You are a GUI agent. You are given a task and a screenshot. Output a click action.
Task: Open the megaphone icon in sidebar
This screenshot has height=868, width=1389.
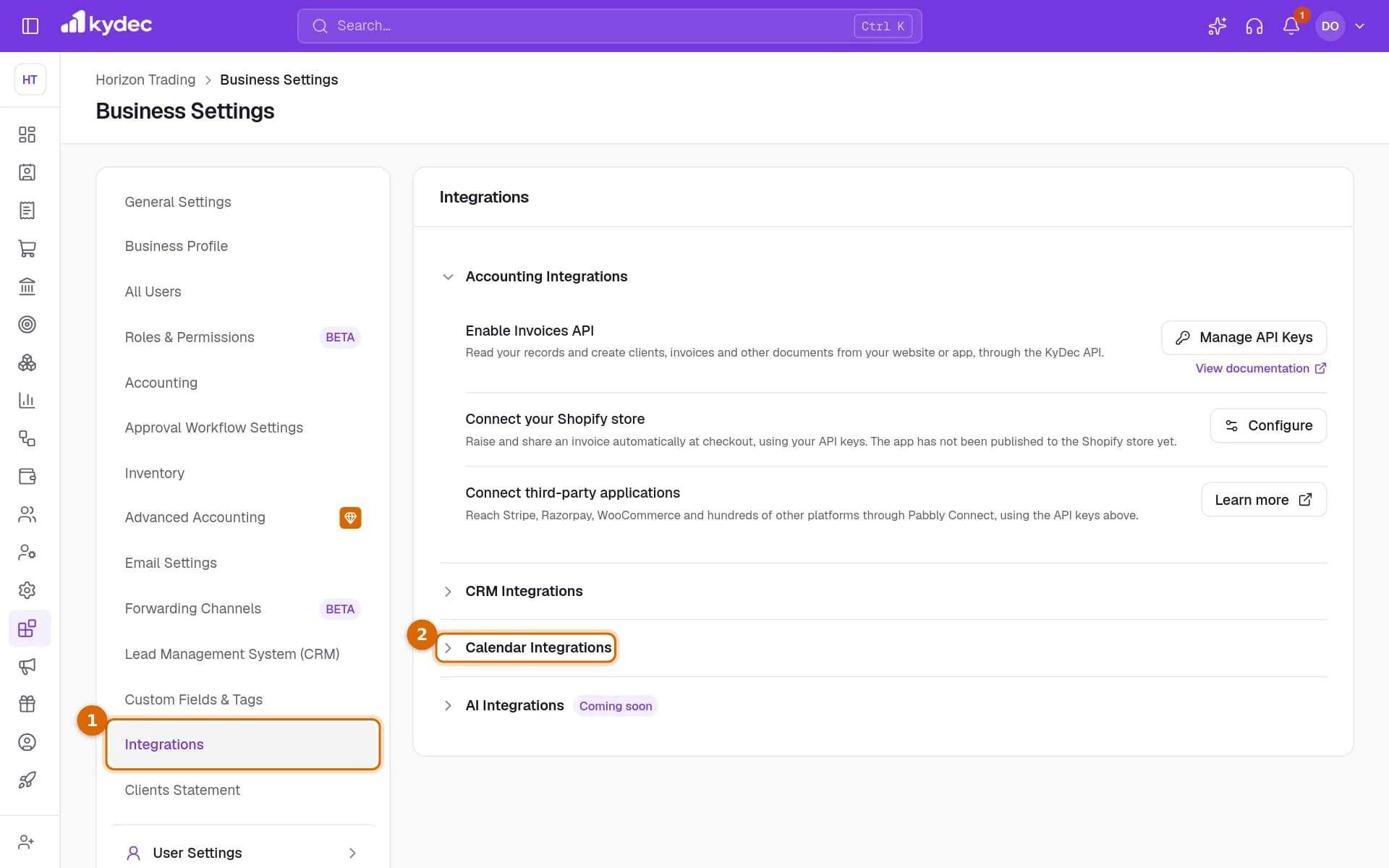(x=27, y=666)
